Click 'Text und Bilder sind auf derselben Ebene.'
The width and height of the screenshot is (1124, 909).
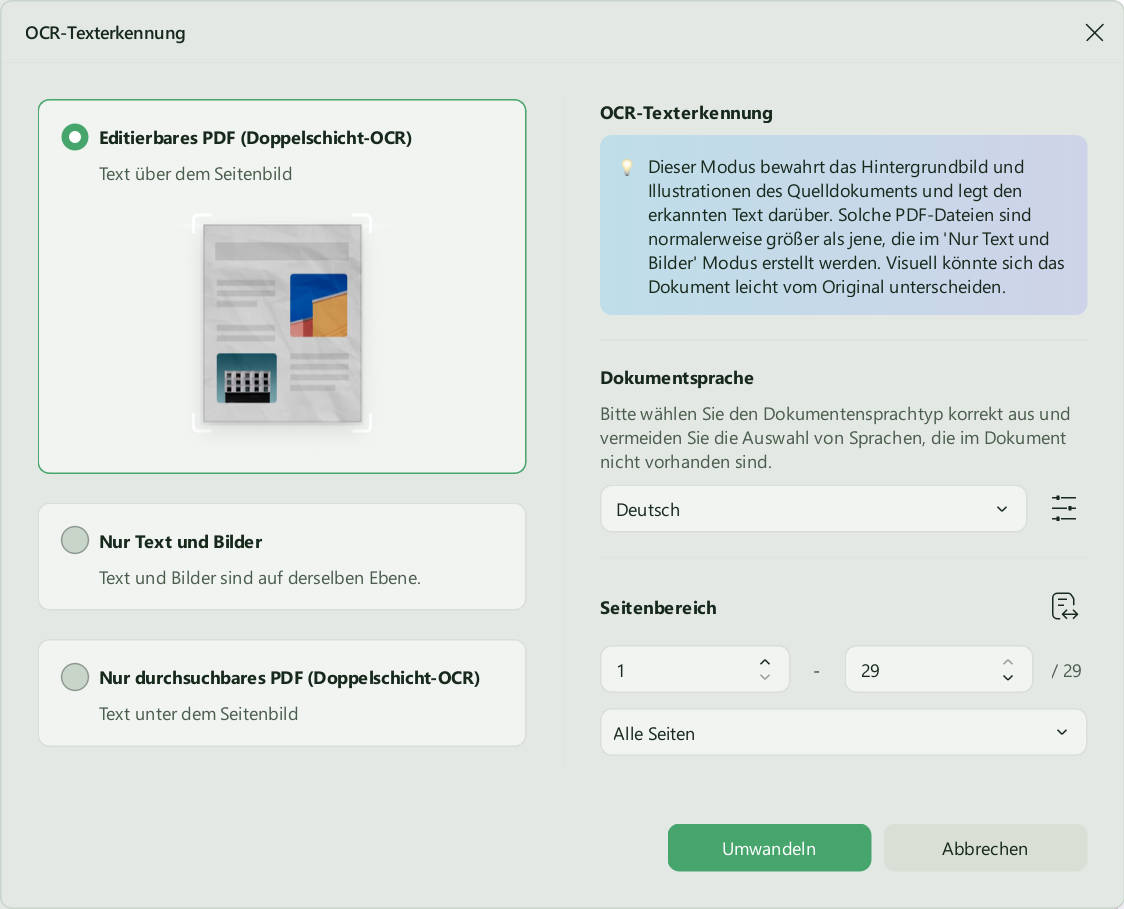(259, 578)
